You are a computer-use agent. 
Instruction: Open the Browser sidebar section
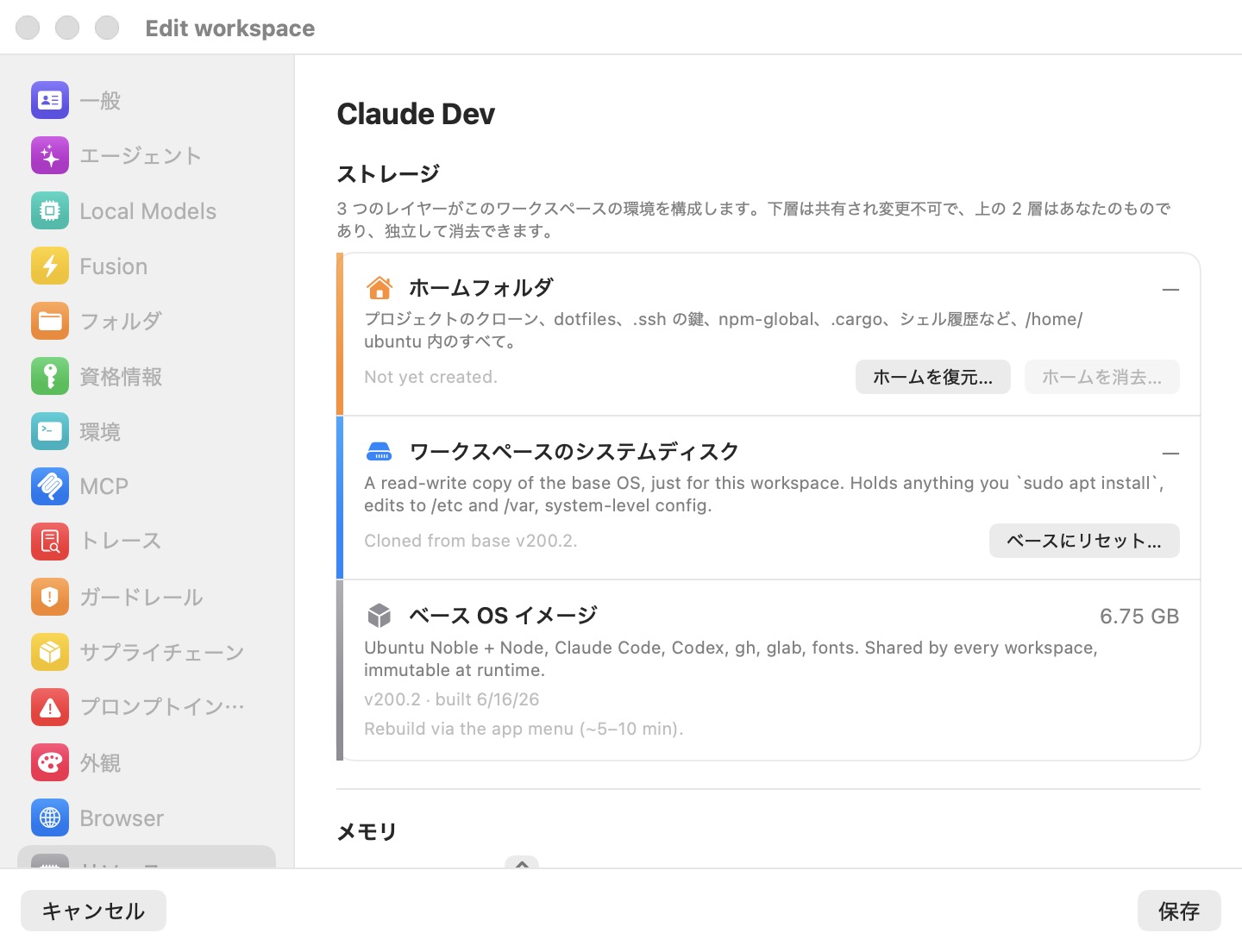click(147, 817)
